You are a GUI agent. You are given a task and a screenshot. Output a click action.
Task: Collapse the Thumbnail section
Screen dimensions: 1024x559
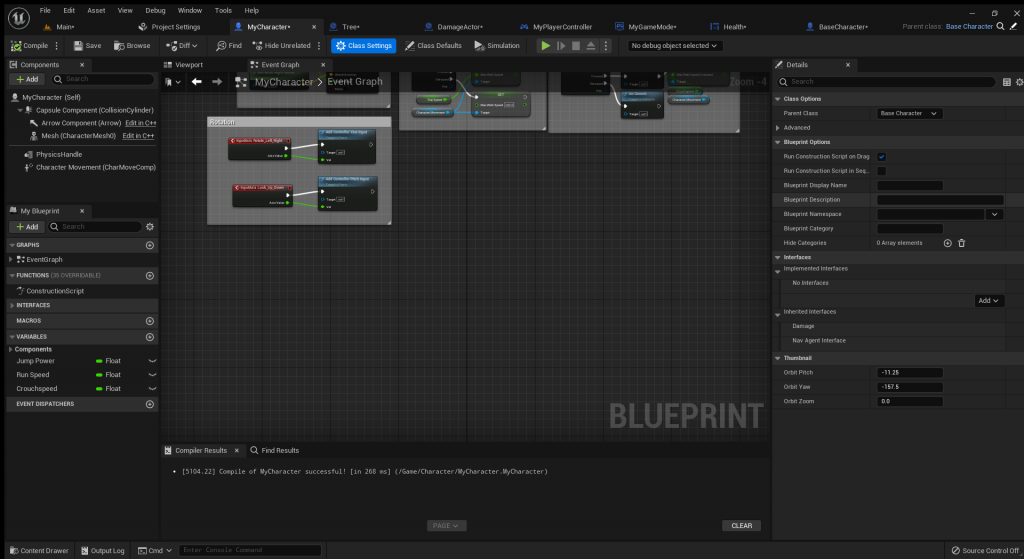[778, 359]
